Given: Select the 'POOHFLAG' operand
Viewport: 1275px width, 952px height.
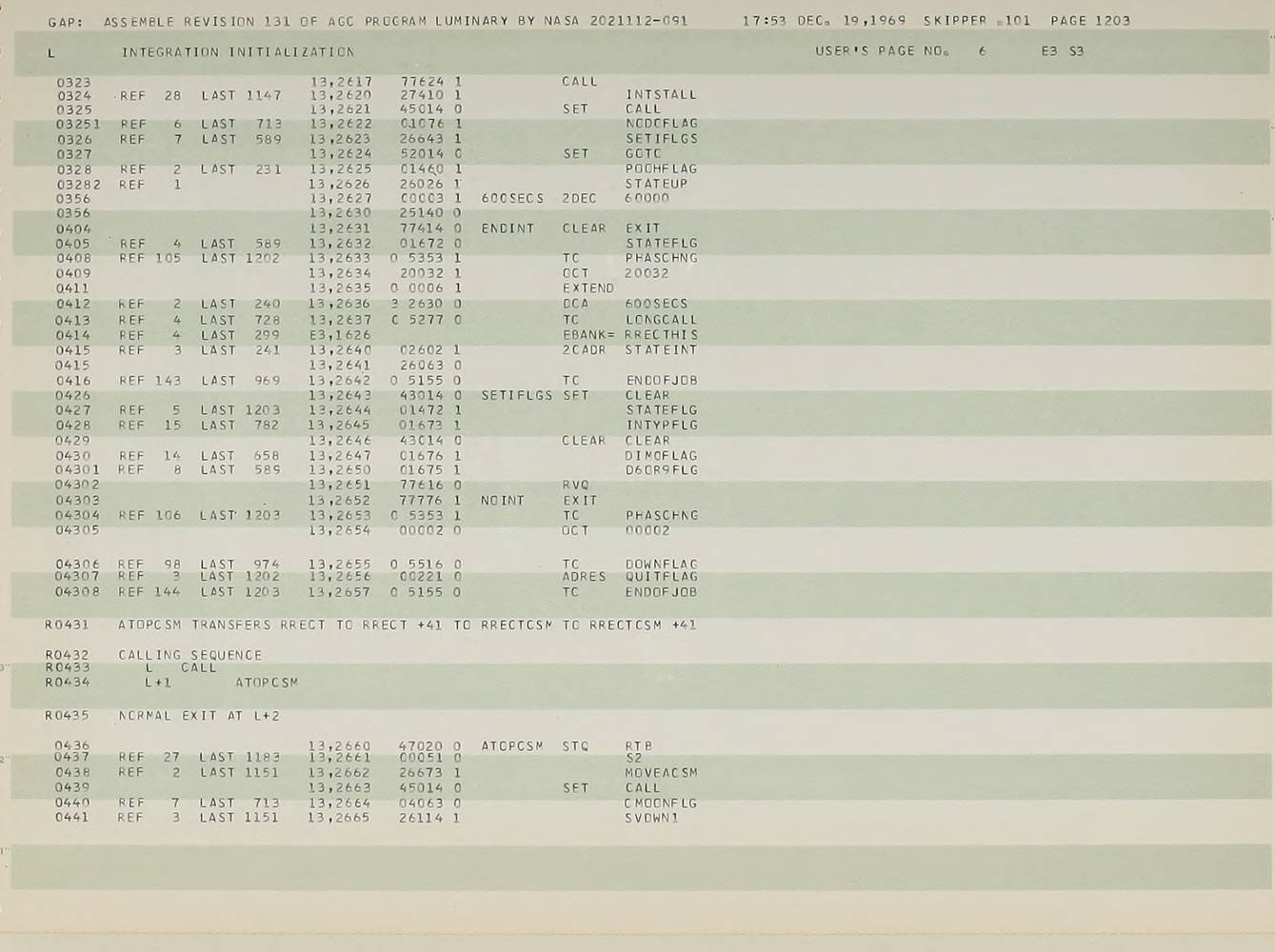Looking at the screenshot, I should click(x=661, y=169).
